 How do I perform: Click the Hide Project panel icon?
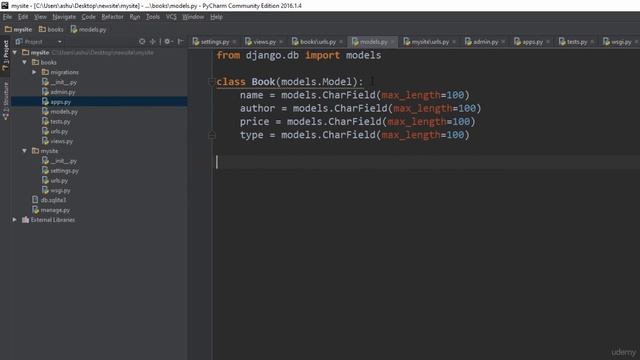click(180, 41)
